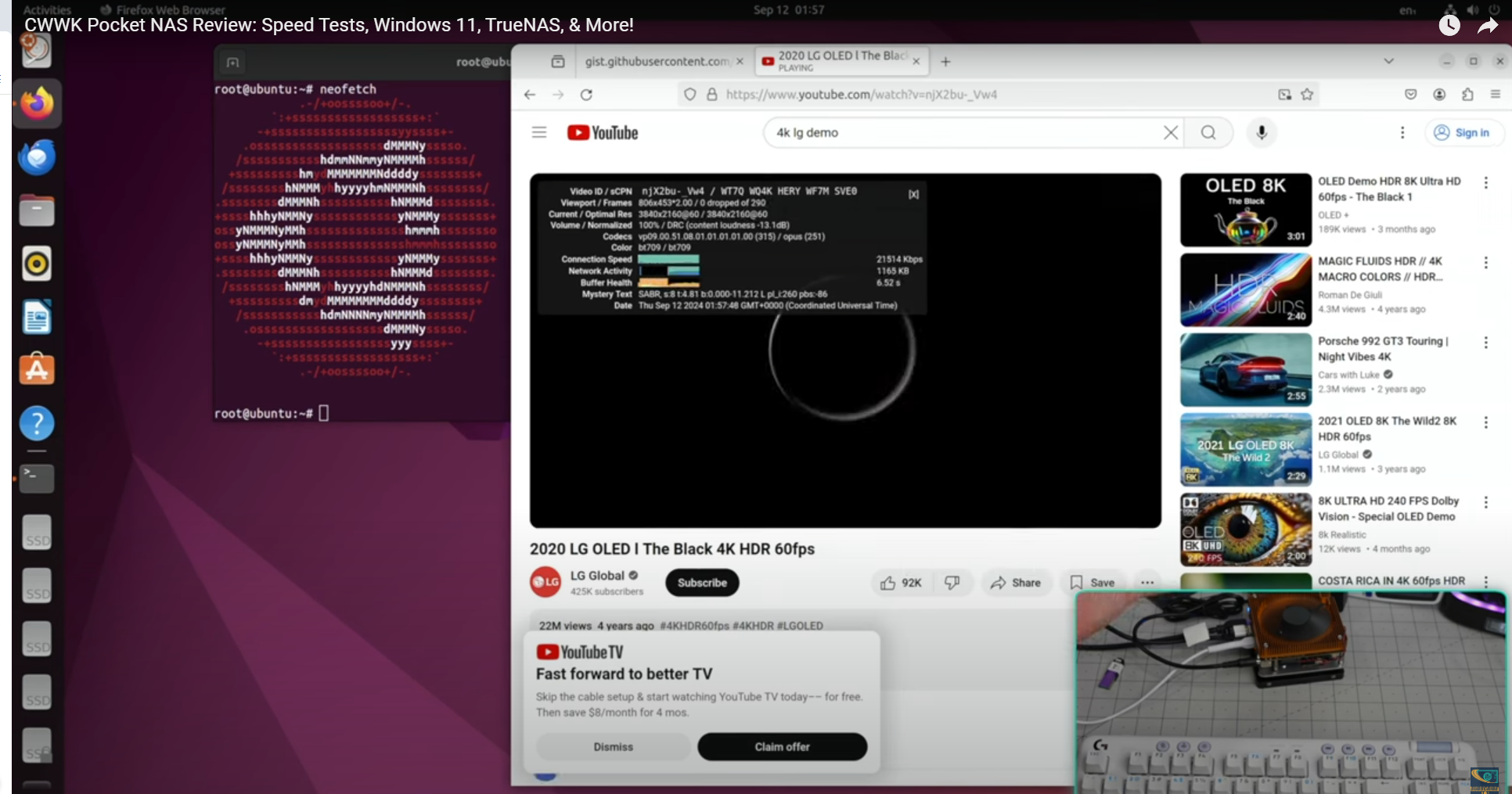Go to YouTube home via logo
Viewport: 1512px width, 794px height.
pos(603,133)
